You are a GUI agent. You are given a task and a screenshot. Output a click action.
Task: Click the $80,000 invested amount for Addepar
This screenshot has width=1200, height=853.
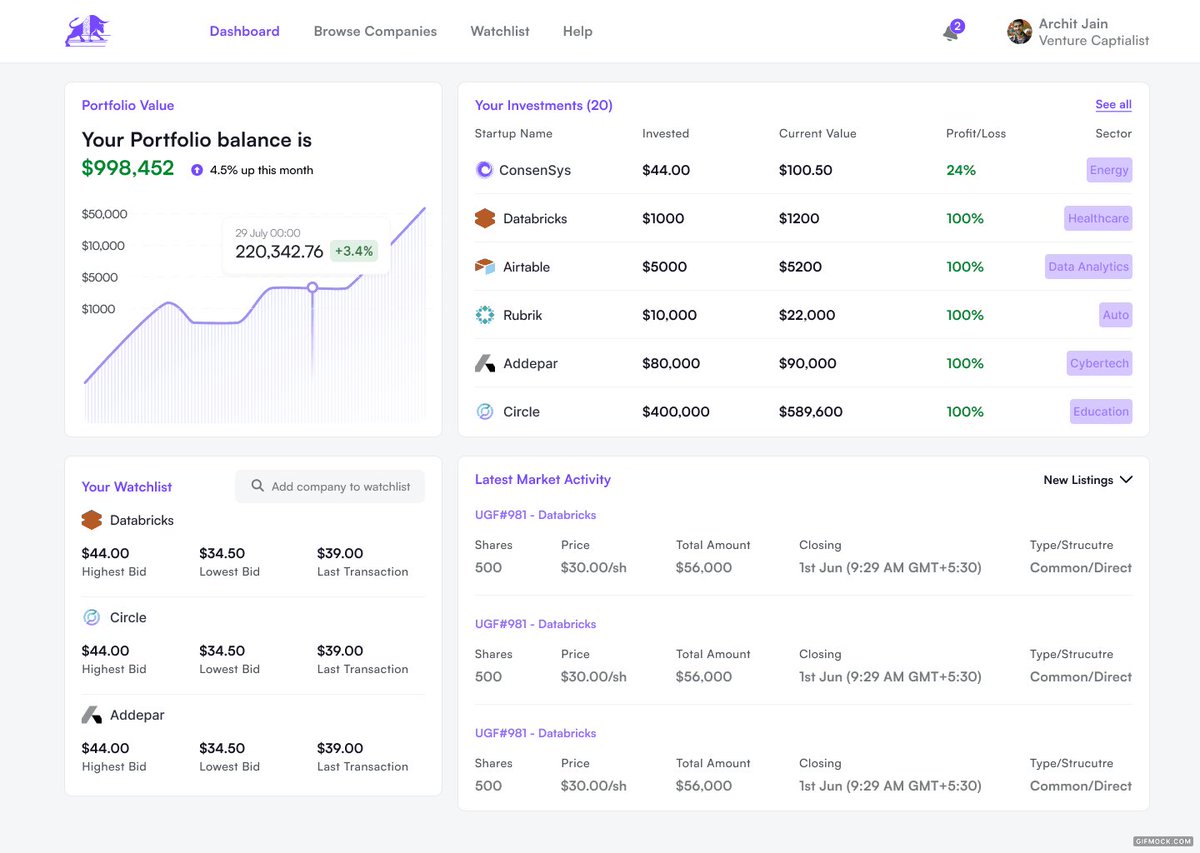671,363
